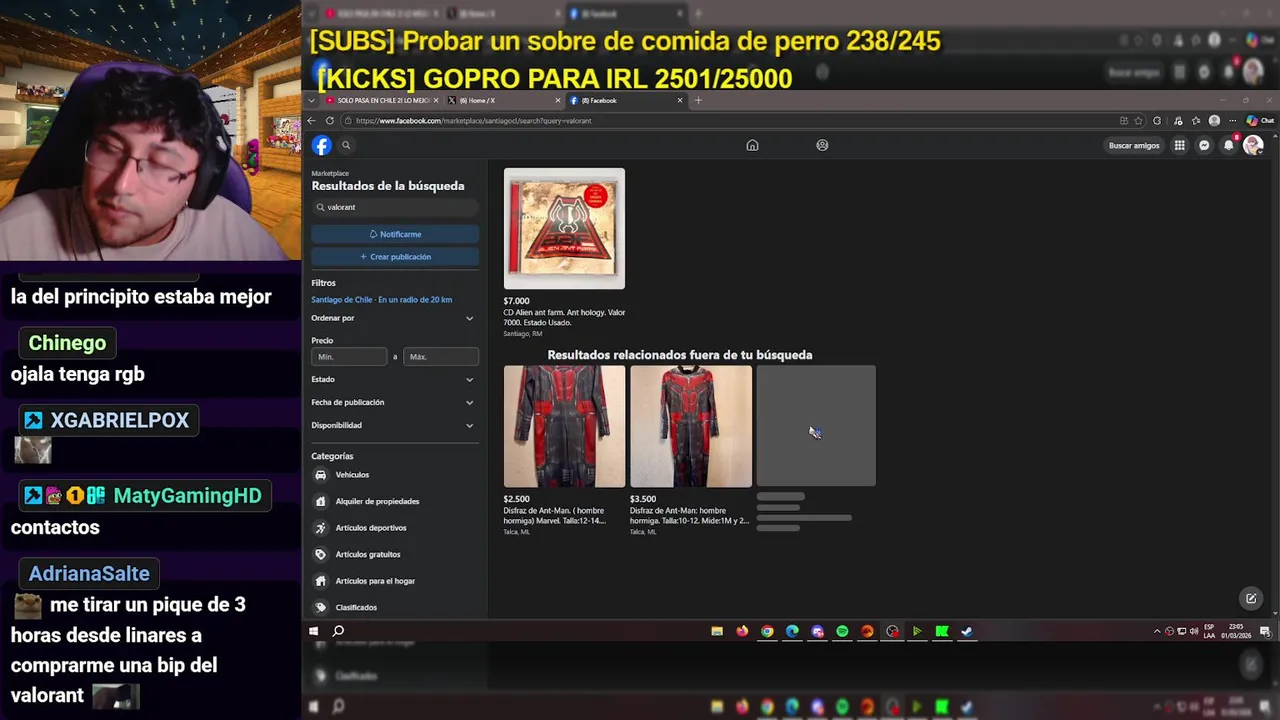Open Windows notification center
1280x720 pixels.
point(1265,631)
